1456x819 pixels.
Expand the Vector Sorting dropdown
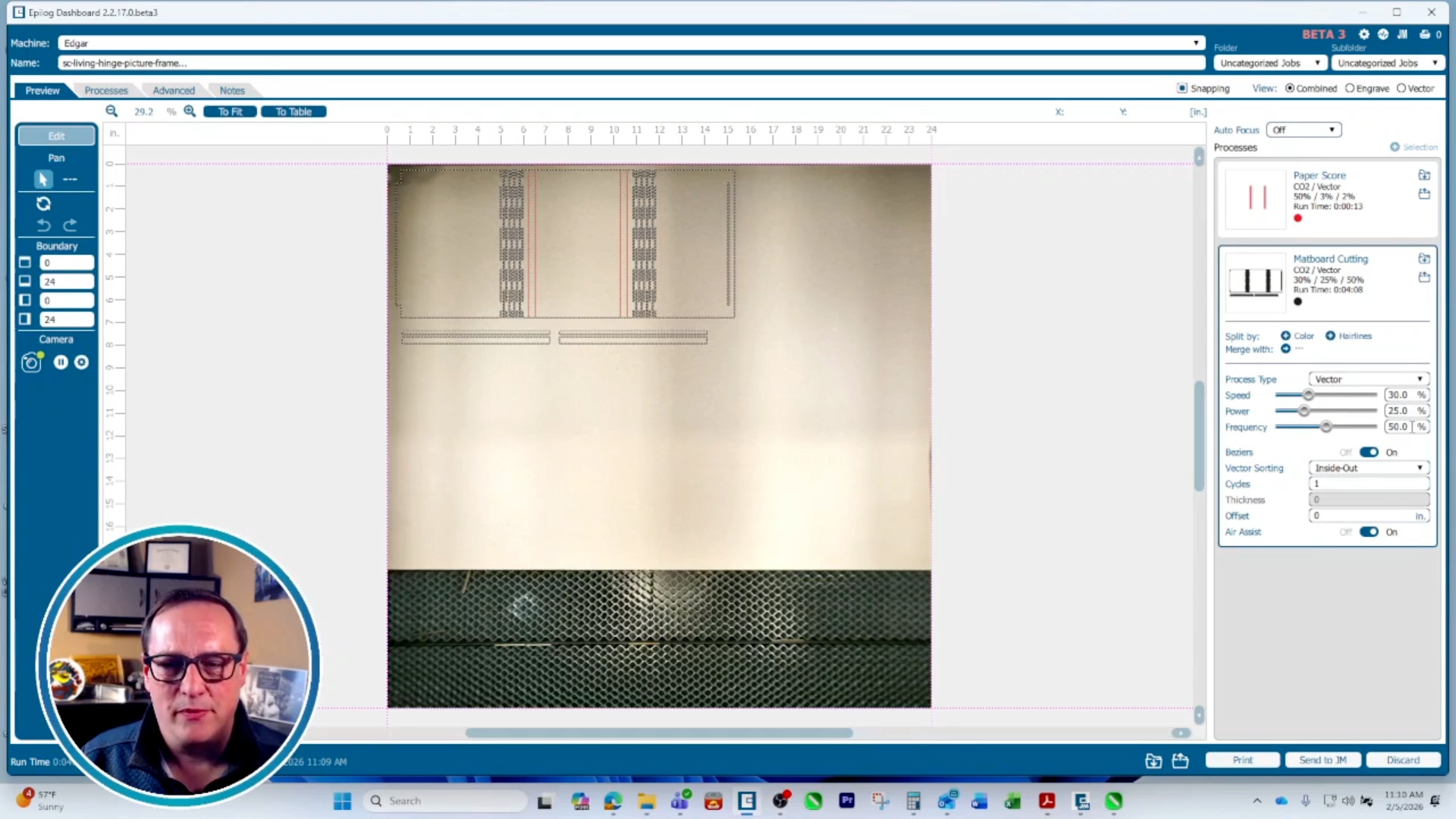coord(1369,468)
